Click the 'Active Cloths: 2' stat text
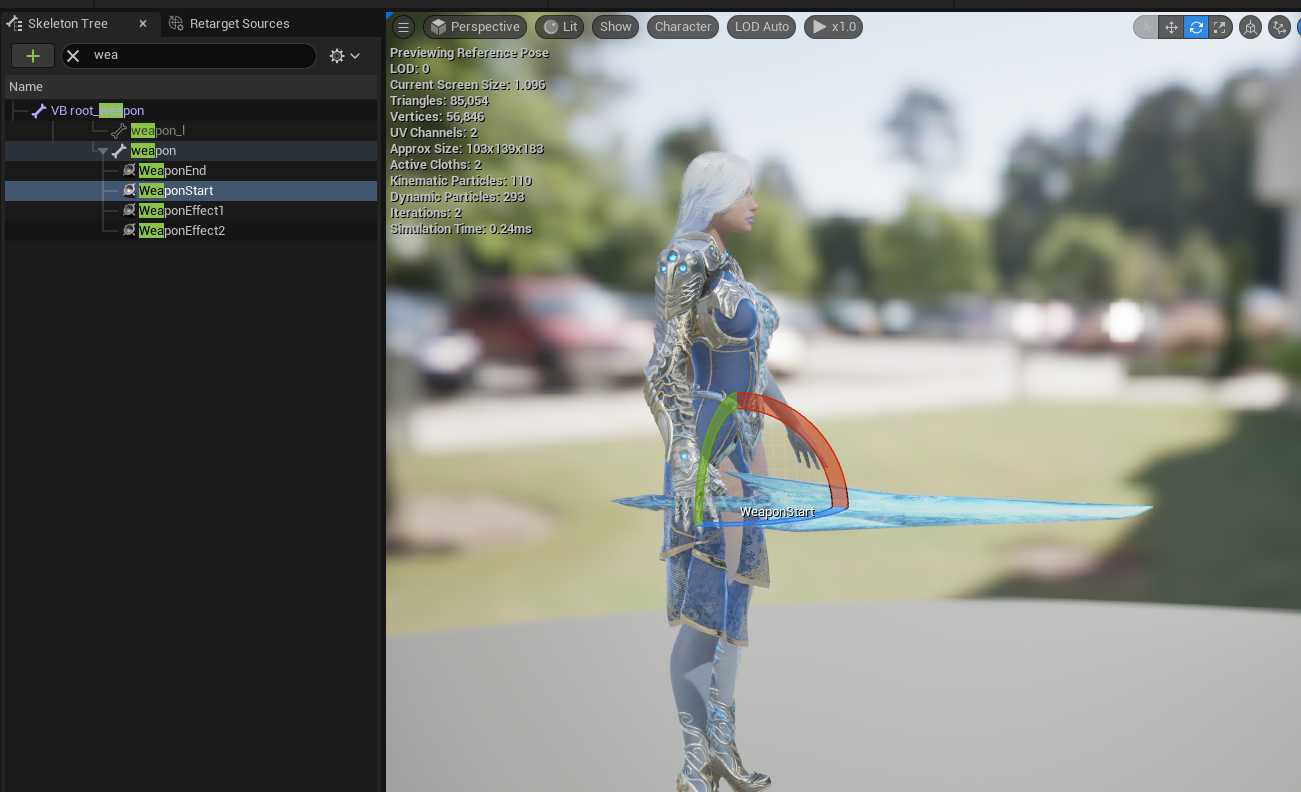 click(x=435, y=165)
